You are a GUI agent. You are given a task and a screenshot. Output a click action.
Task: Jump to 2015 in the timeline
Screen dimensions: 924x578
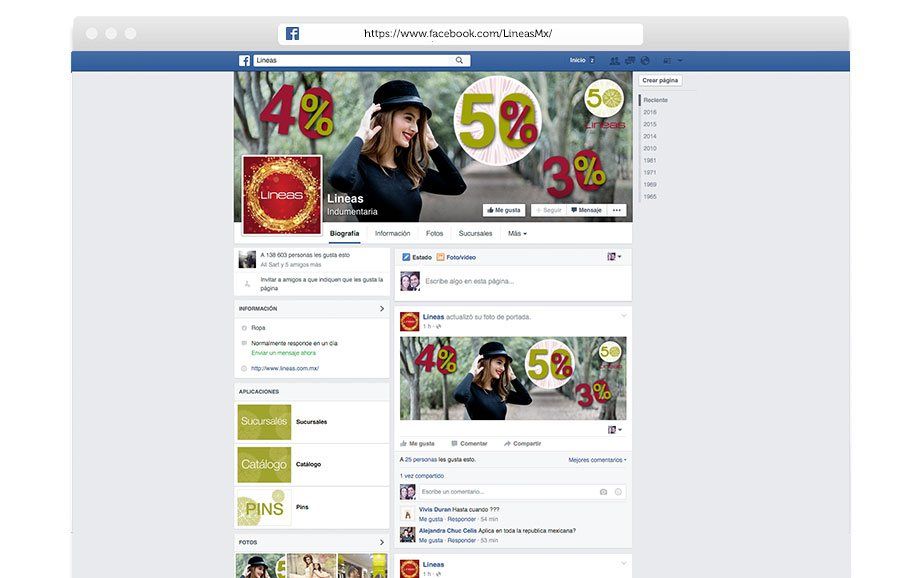click(650, 124)
